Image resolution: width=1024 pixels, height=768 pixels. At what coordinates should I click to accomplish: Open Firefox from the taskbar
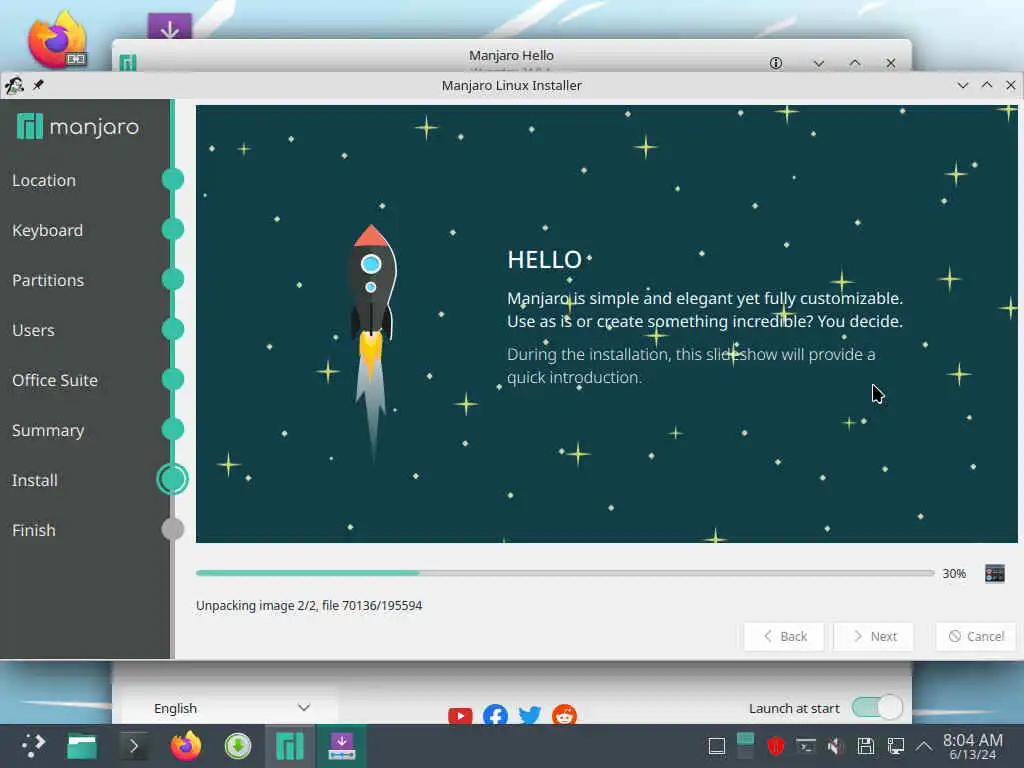click(x=185, y=746)
